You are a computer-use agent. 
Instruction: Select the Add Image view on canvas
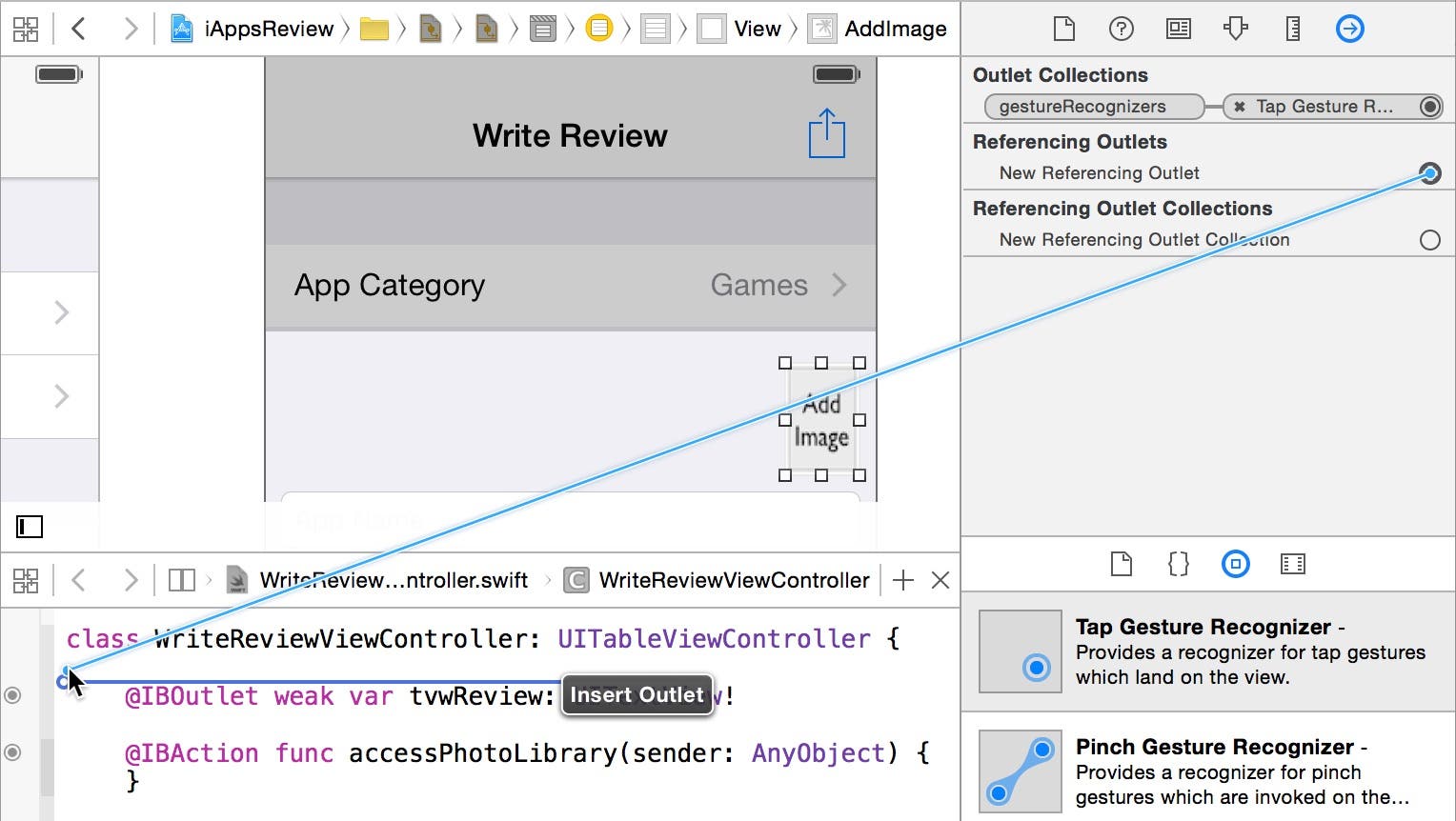click(x=821, y=420)
